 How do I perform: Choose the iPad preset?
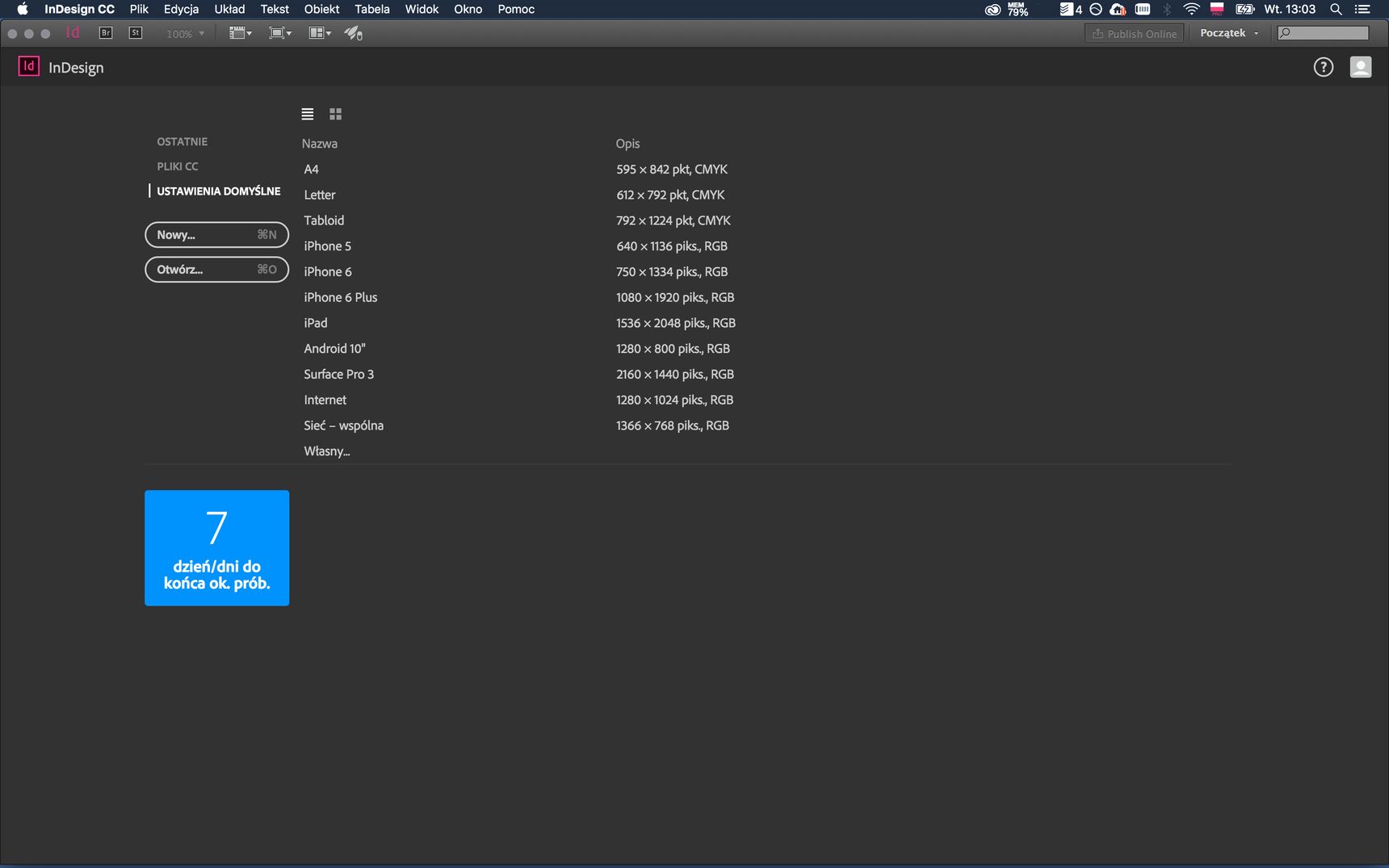tap(316, 323)
